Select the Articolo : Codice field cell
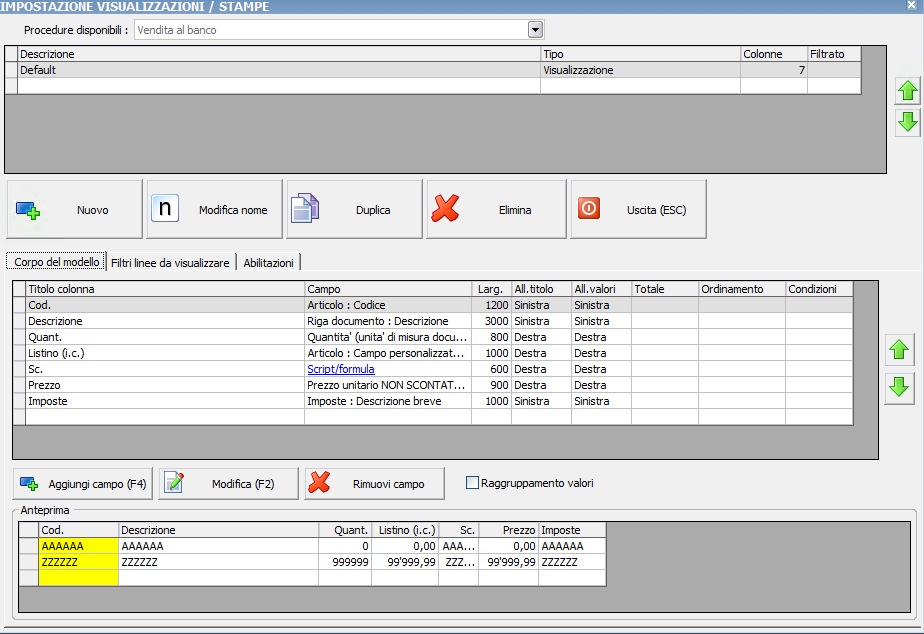This screenshot has height=634, width=924. click(388, 305)
